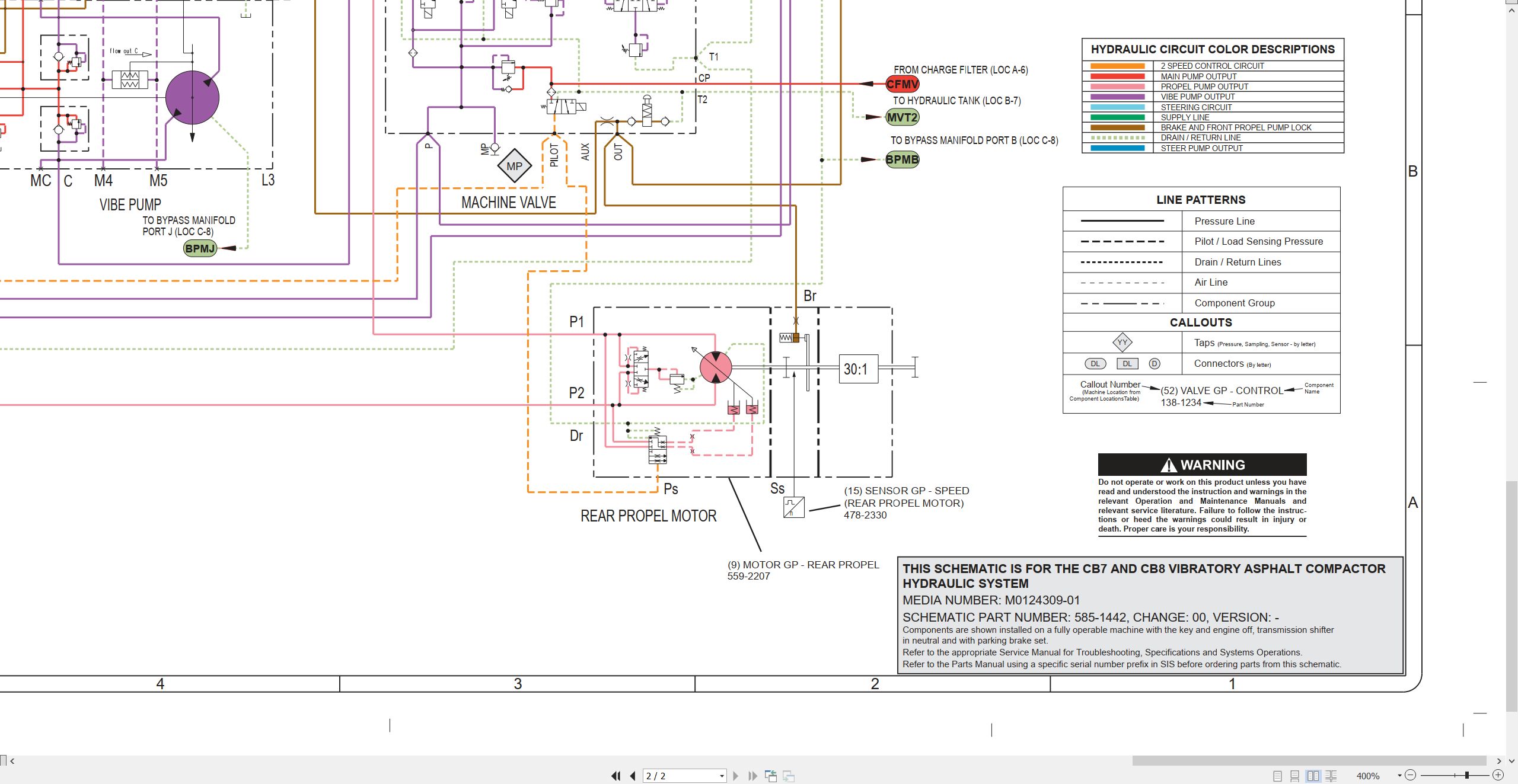Click 'DRAIN / RETURN LINE' legend text

click(1200, 137)
